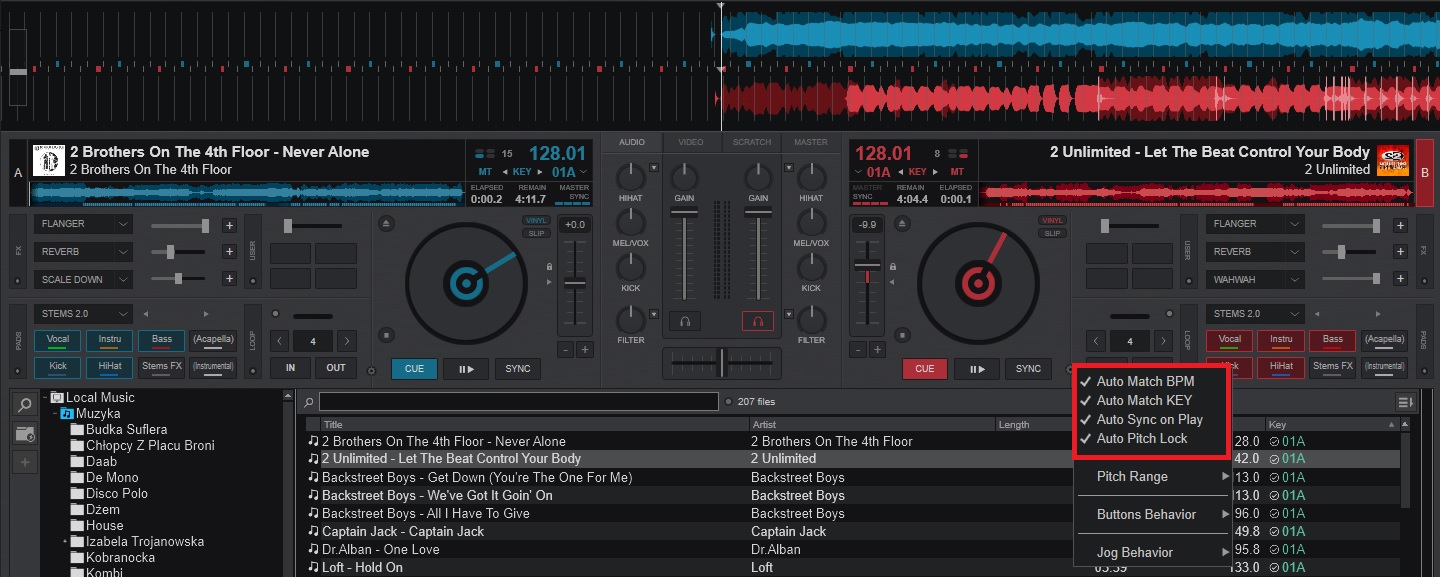1440x577 pixels.
Task: Open the browser options icon right of the search bar
Action: tap(1405, 402)
